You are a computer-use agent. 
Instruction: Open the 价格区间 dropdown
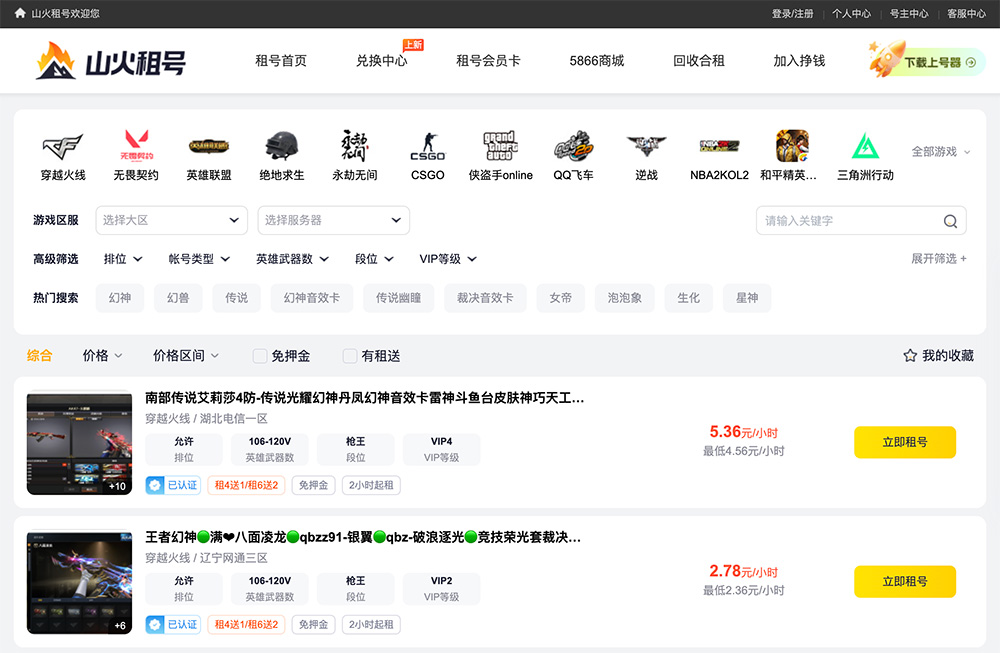(186, 356)
